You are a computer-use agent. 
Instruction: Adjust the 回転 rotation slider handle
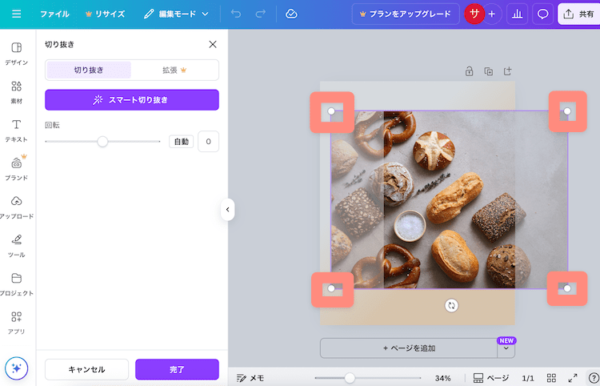pyautogui.click(x=102, y=142)
